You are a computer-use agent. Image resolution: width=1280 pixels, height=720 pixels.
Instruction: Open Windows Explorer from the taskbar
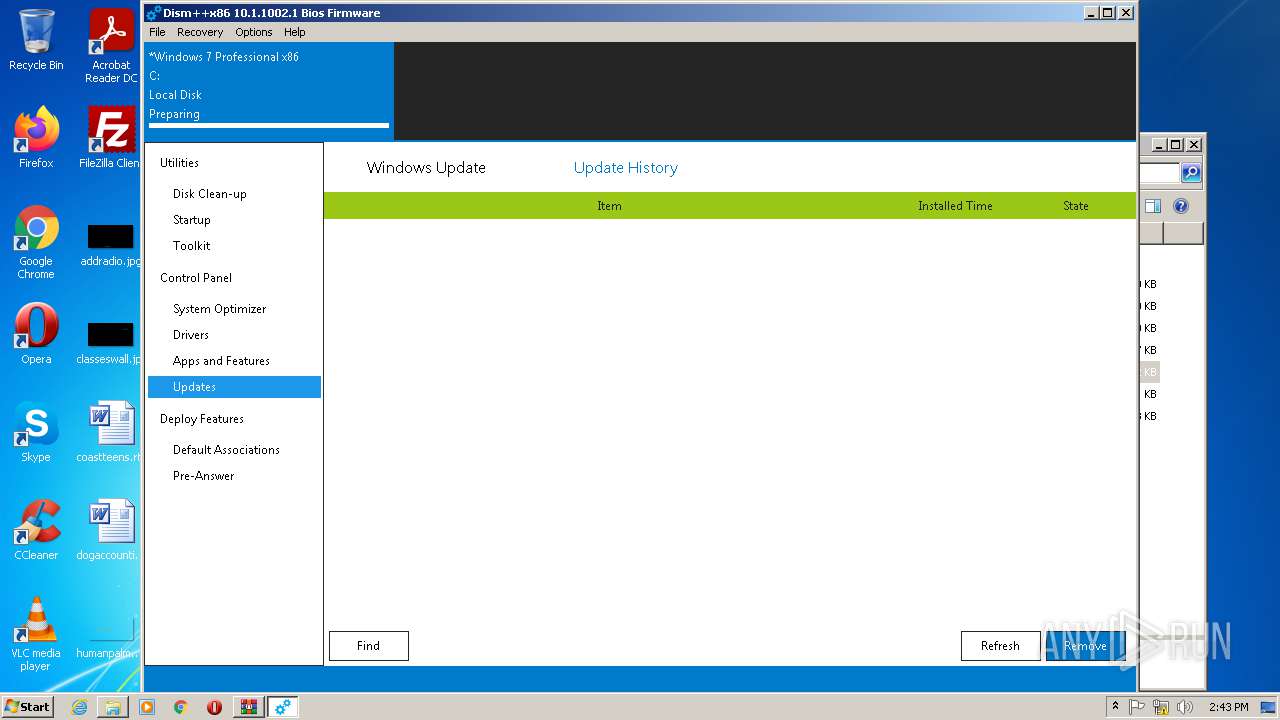point(113,707)
